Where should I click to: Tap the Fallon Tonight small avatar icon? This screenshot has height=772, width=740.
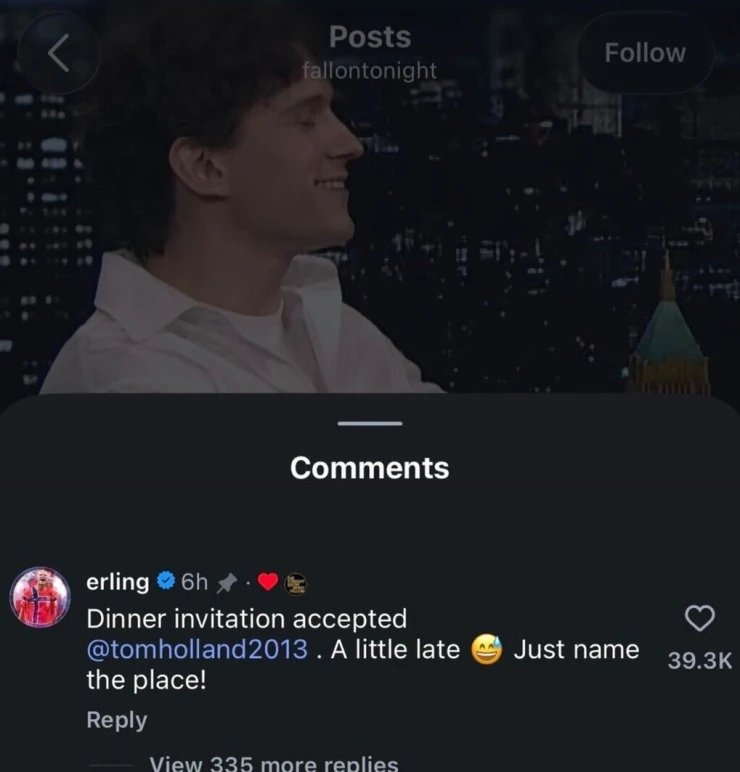tap(296, 583)
